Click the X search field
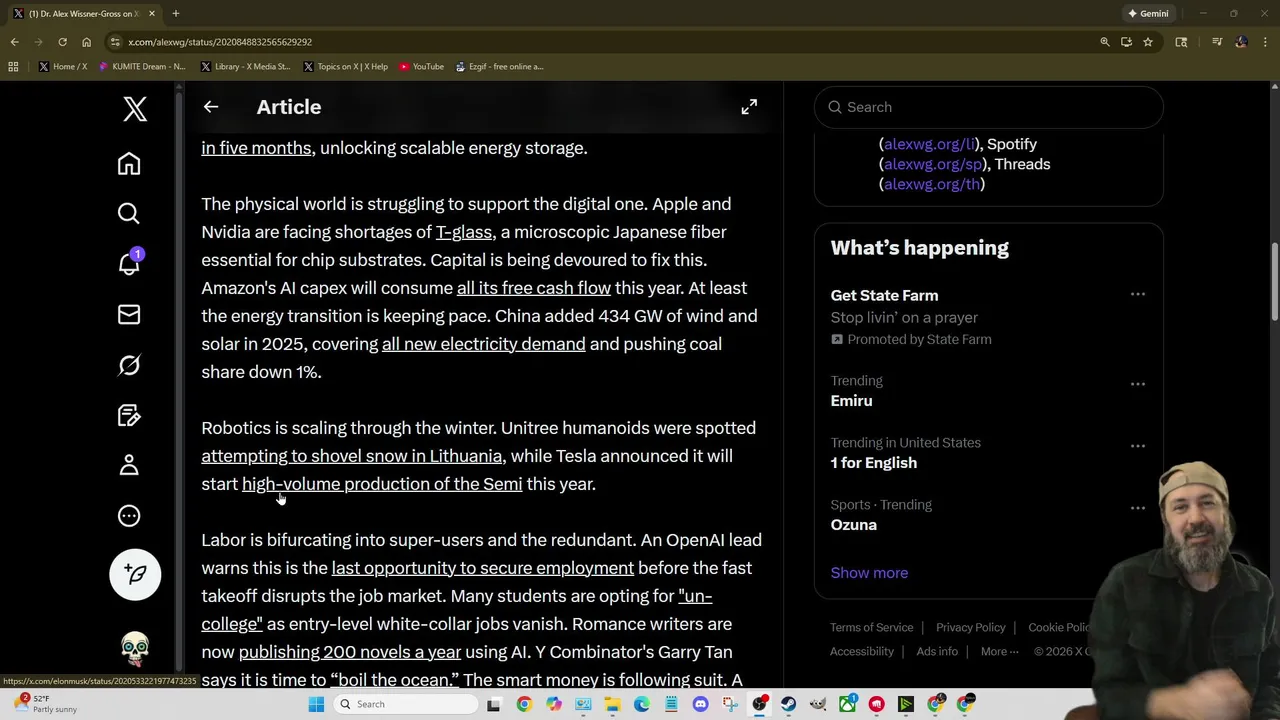Image resolution: width=1280 pixels, height=720 pixels. click(x=989, y=107)
